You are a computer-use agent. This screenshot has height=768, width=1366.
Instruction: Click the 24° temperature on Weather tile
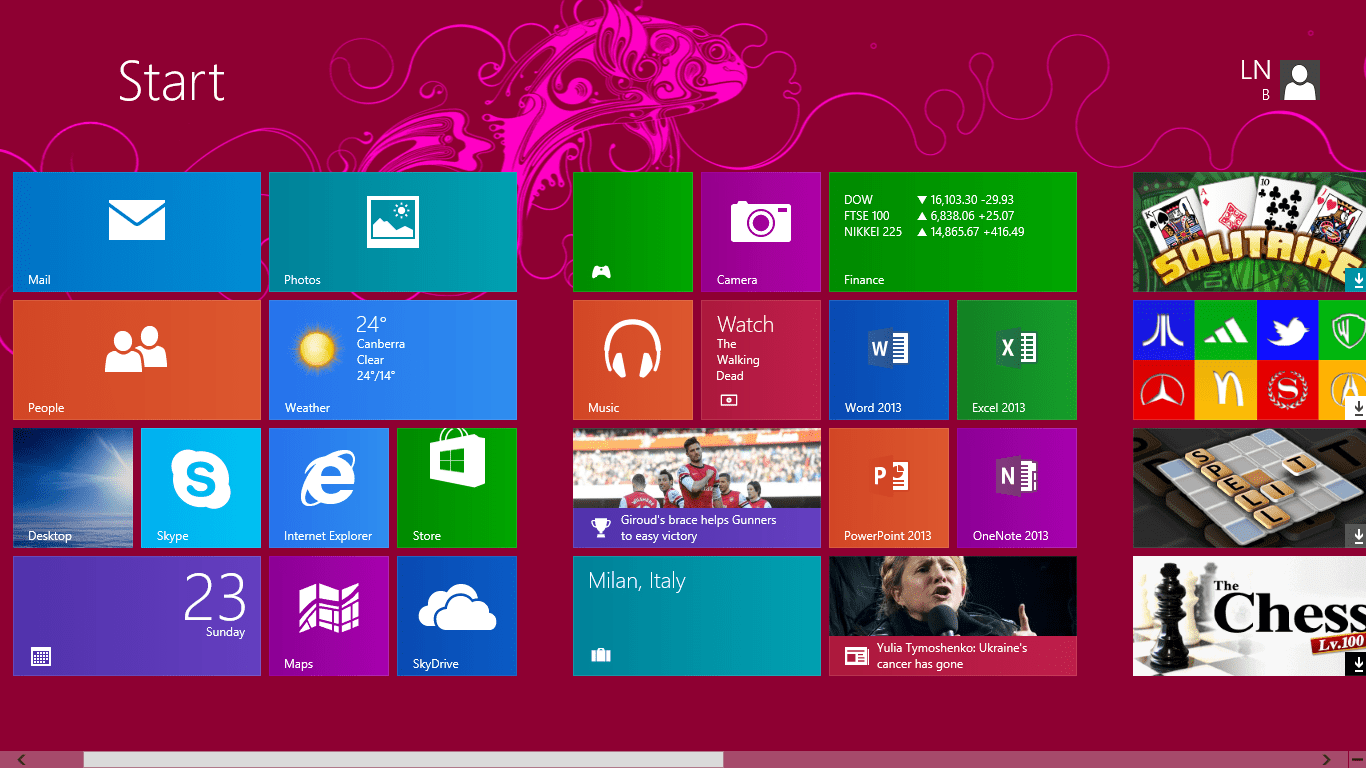(x=371, y=324)
